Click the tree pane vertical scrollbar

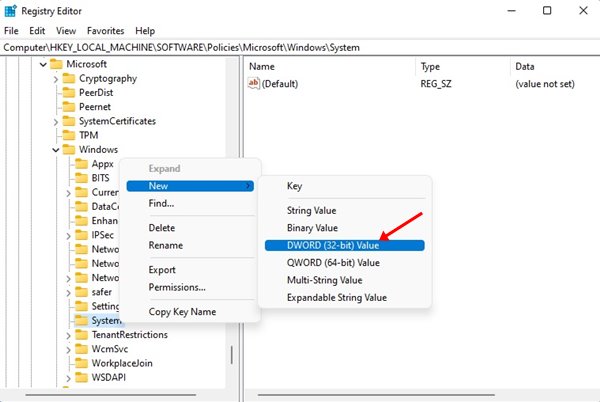click(x=233, y=356)
